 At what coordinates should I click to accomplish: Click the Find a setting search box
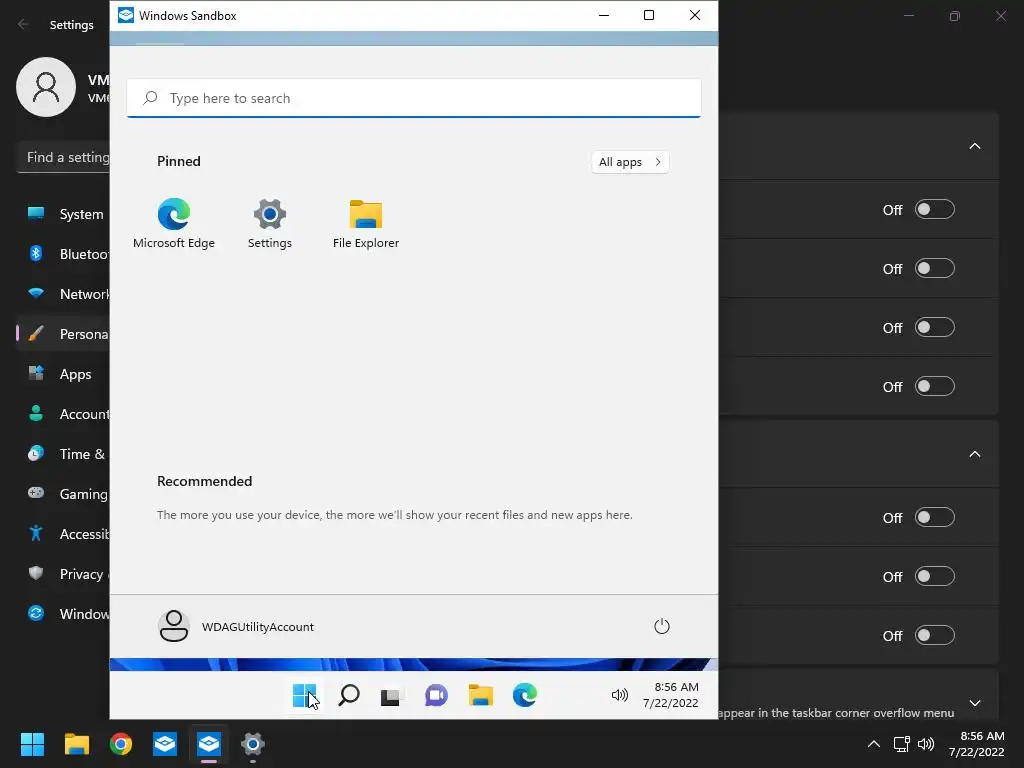tap(63, 157)
